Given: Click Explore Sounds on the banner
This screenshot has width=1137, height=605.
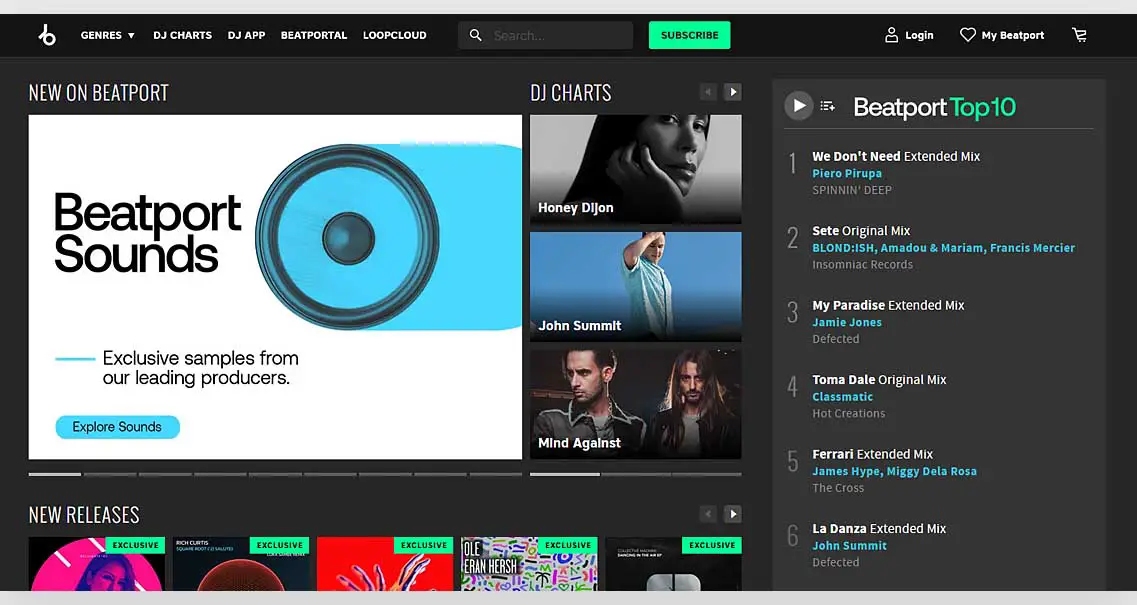Looking at the screenshot, I should (117, 427).
